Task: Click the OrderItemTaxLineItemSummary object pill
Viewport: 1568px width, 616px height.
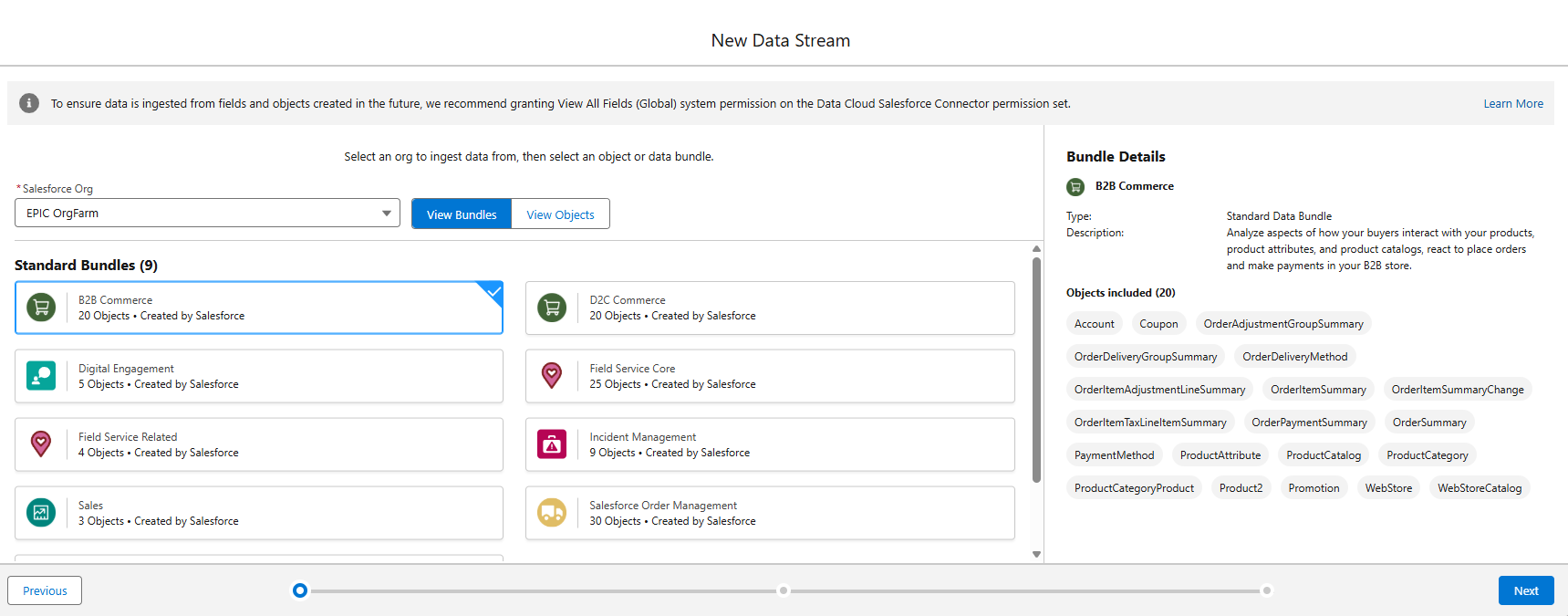Action: click(1150, 423)
